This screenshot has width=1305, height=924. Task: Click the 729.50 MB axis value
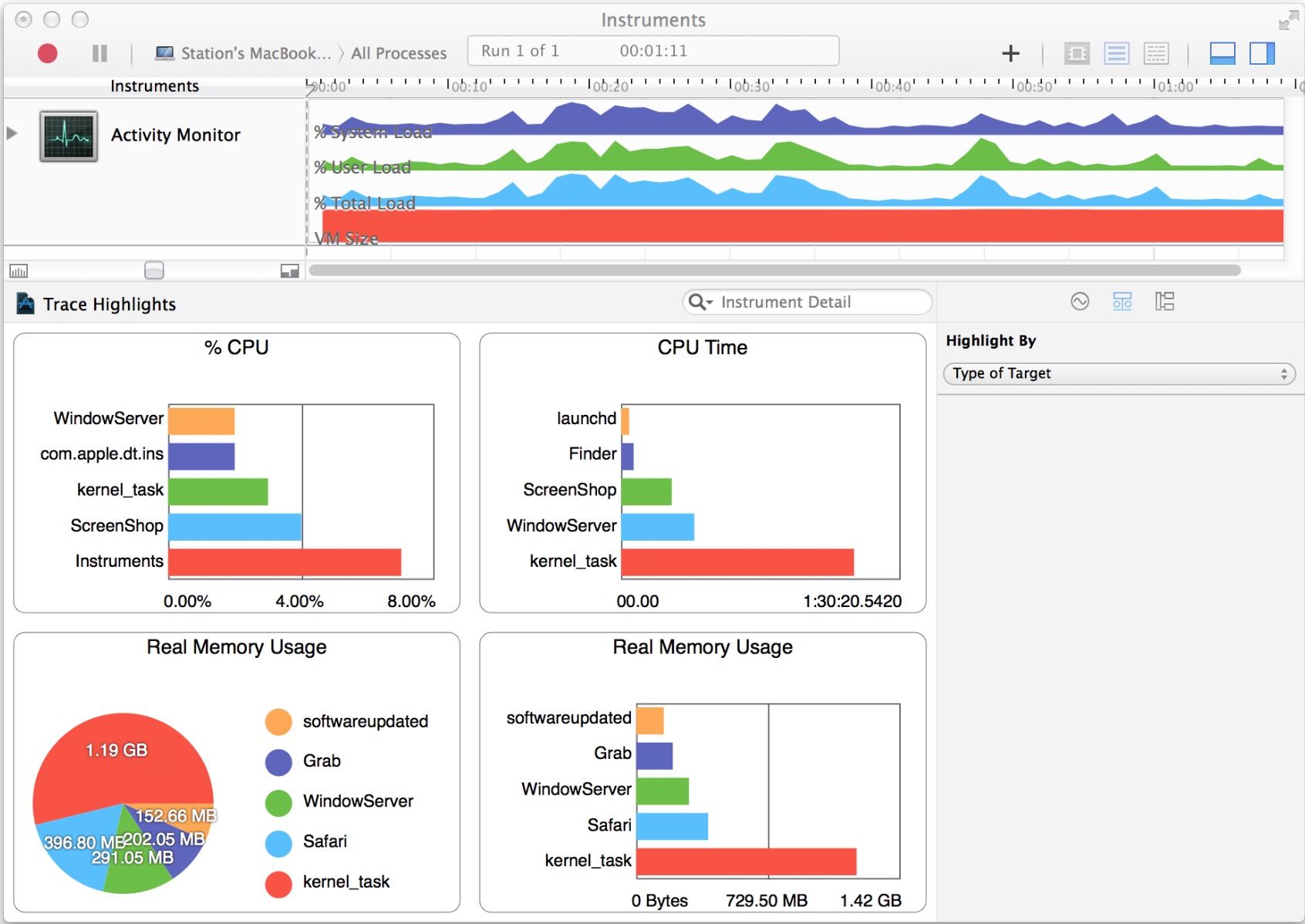click(x=767, y=901)
